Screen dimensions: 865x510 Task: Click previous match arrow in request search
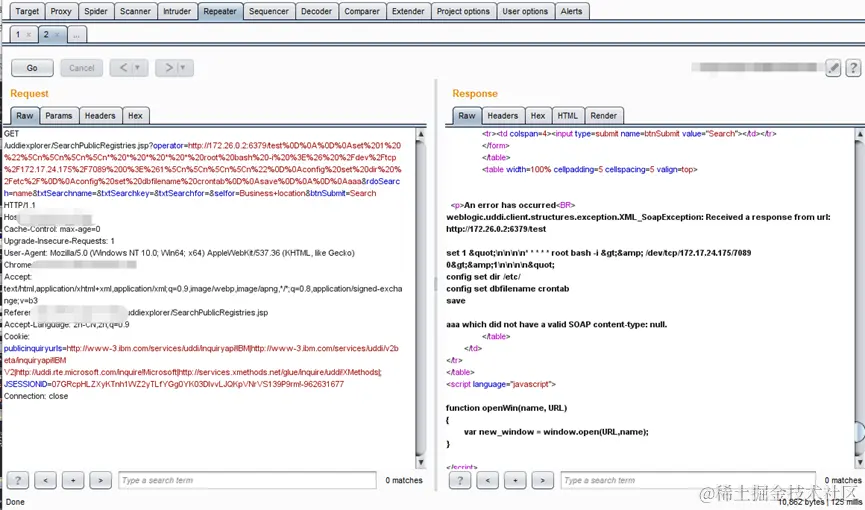[45, 481]
